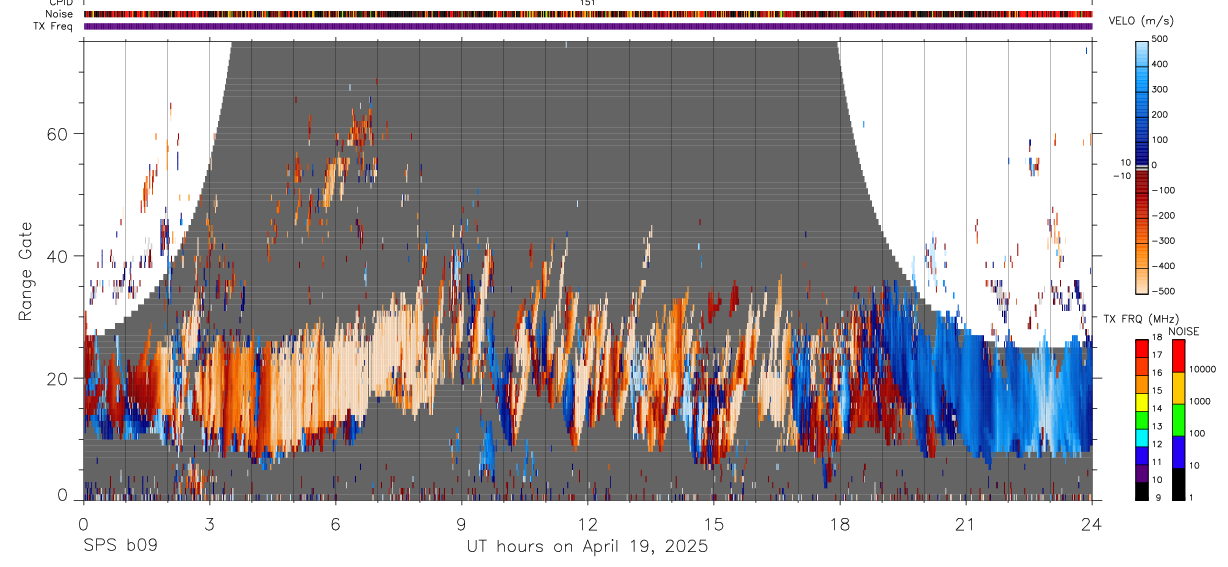The width and height of the screenshot is (1228, 567).
Task: Click the 21 UT hour tick label
Action: click(965, 523)
